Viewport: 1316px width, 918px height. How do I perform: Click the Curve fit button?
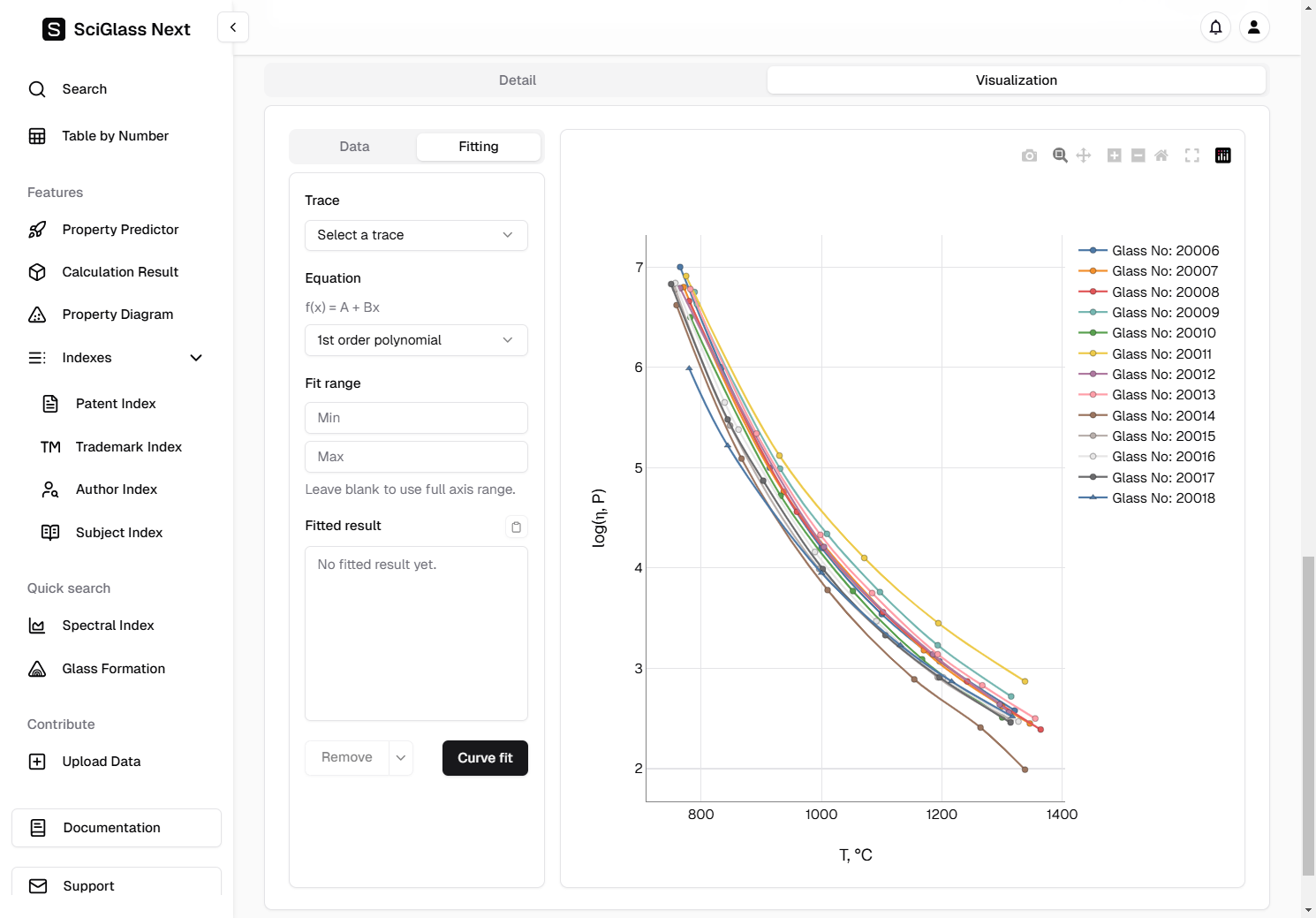coord(485,758)
